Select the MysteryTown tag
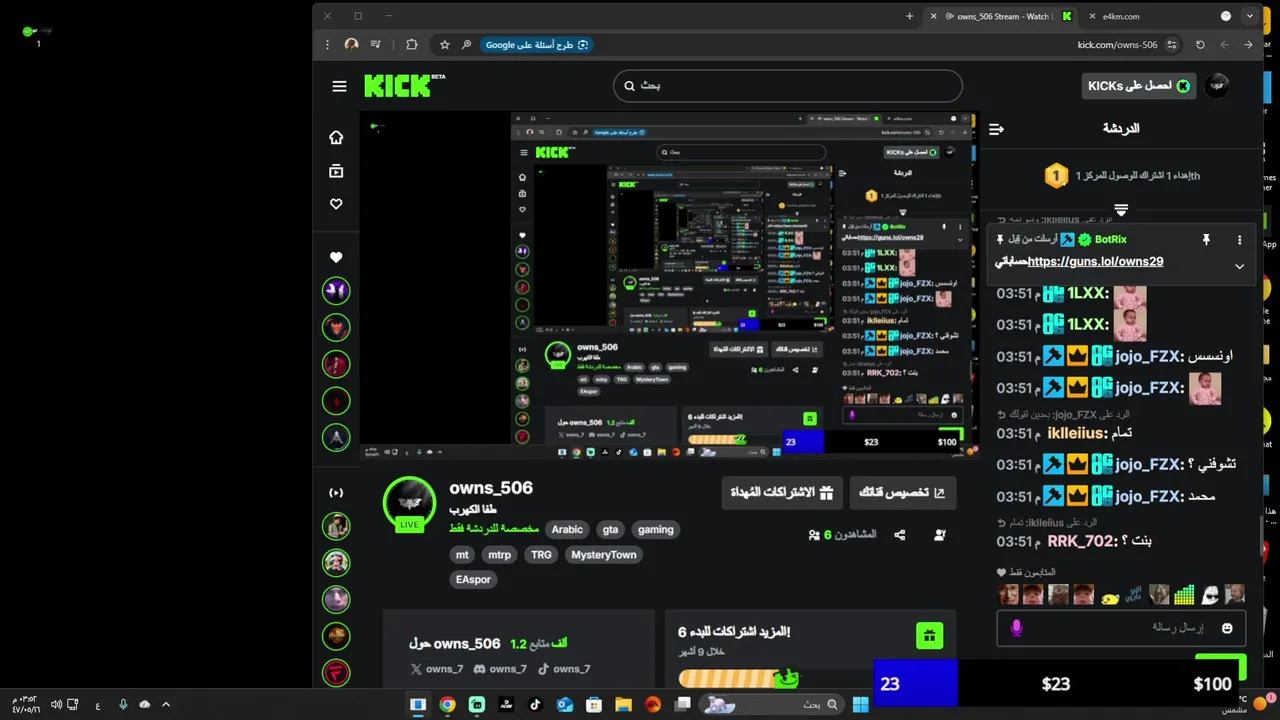The height and width of the screenshot is (720, 1280). [604, 555]
